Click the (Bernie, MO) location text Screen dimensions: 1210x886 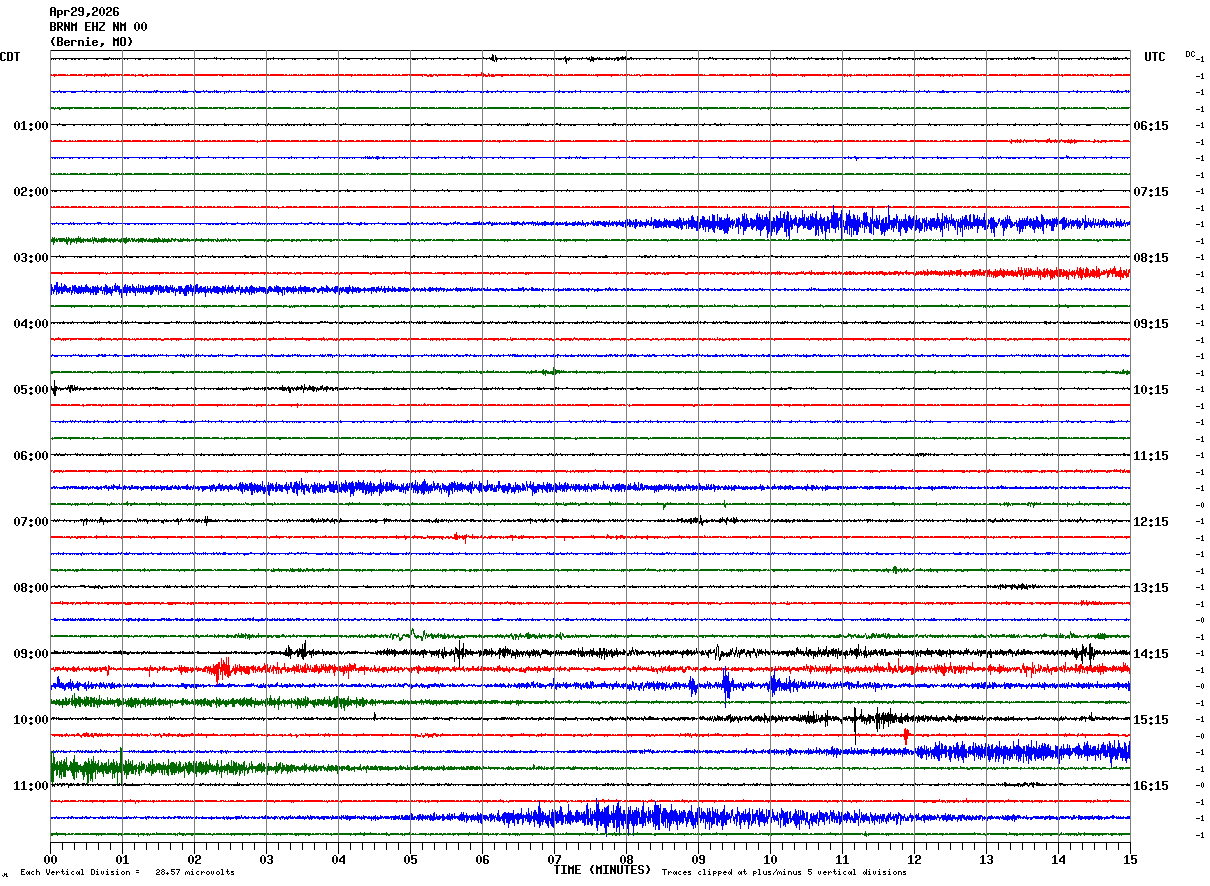click(91, 42)
